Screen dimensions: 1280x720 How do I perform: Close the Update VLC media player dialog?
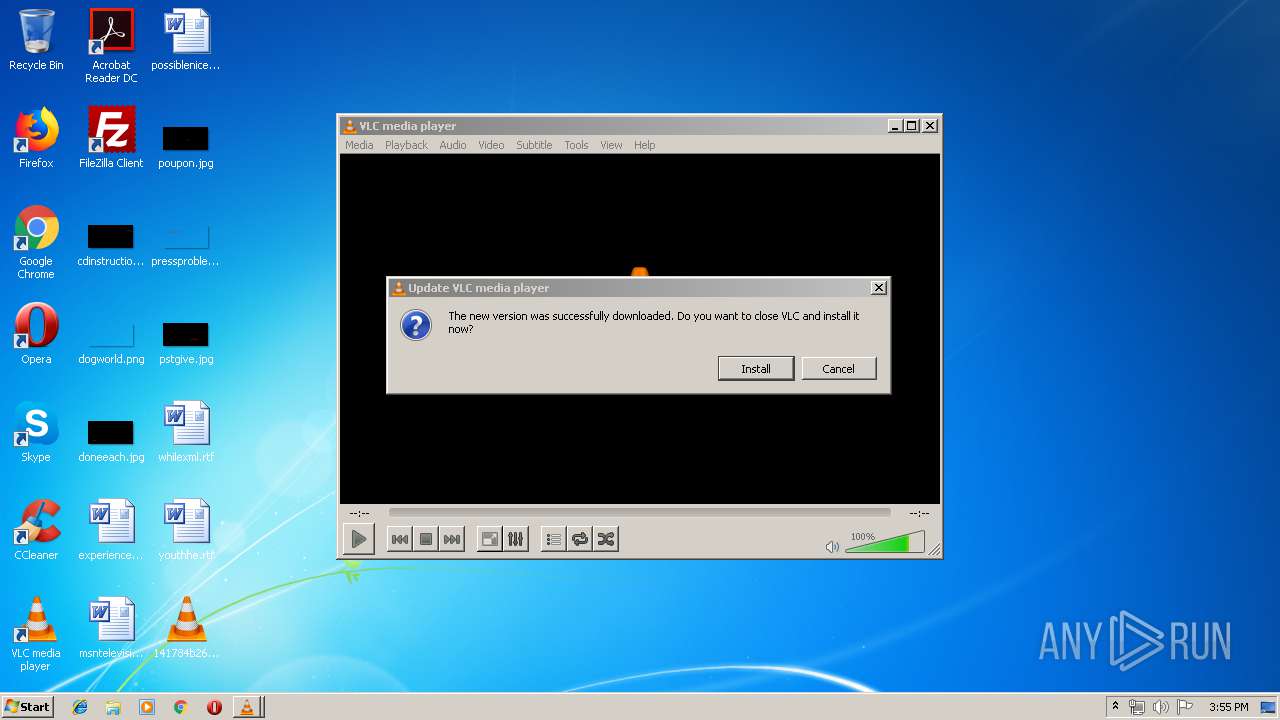point(879,288)
